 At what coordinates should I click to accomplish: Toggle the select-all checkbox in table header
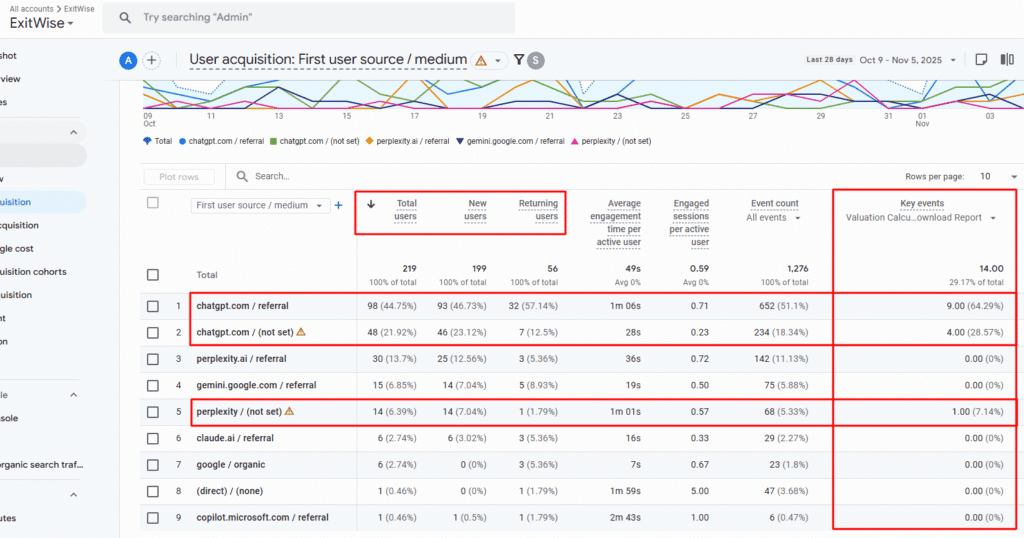(x=153, y=203)
